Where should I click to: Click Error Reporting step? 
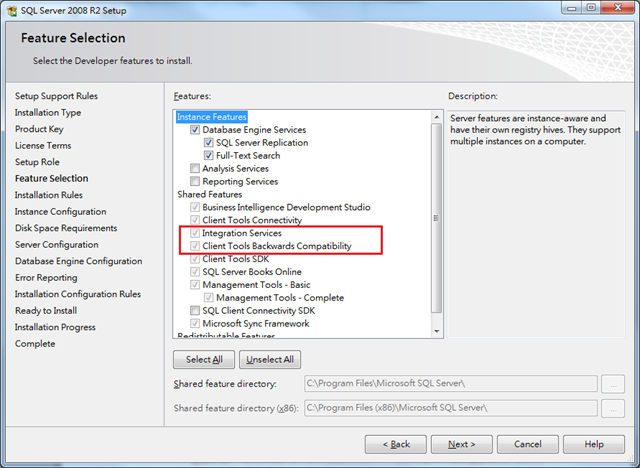tap(46, 278)
